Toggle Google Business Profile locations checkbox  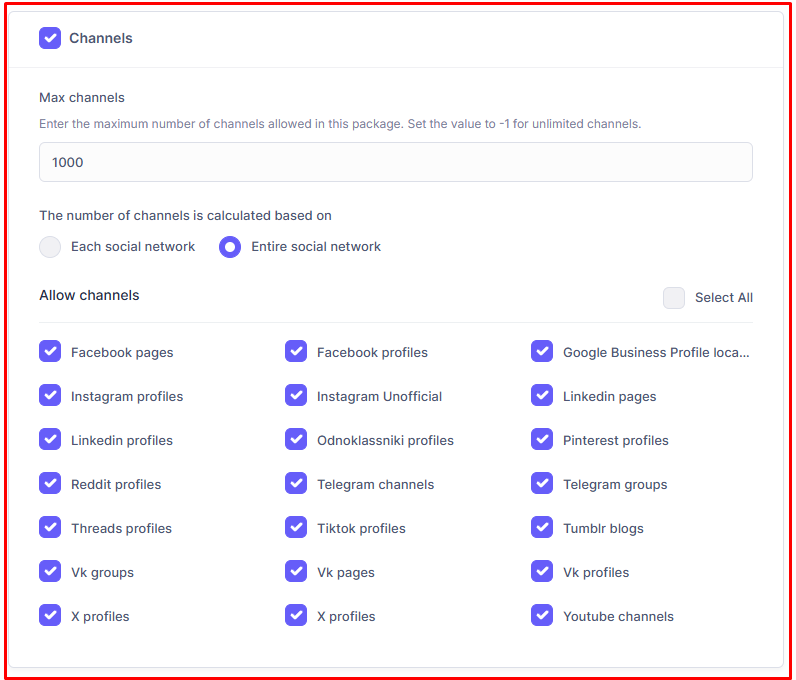(x=542, y=352)
